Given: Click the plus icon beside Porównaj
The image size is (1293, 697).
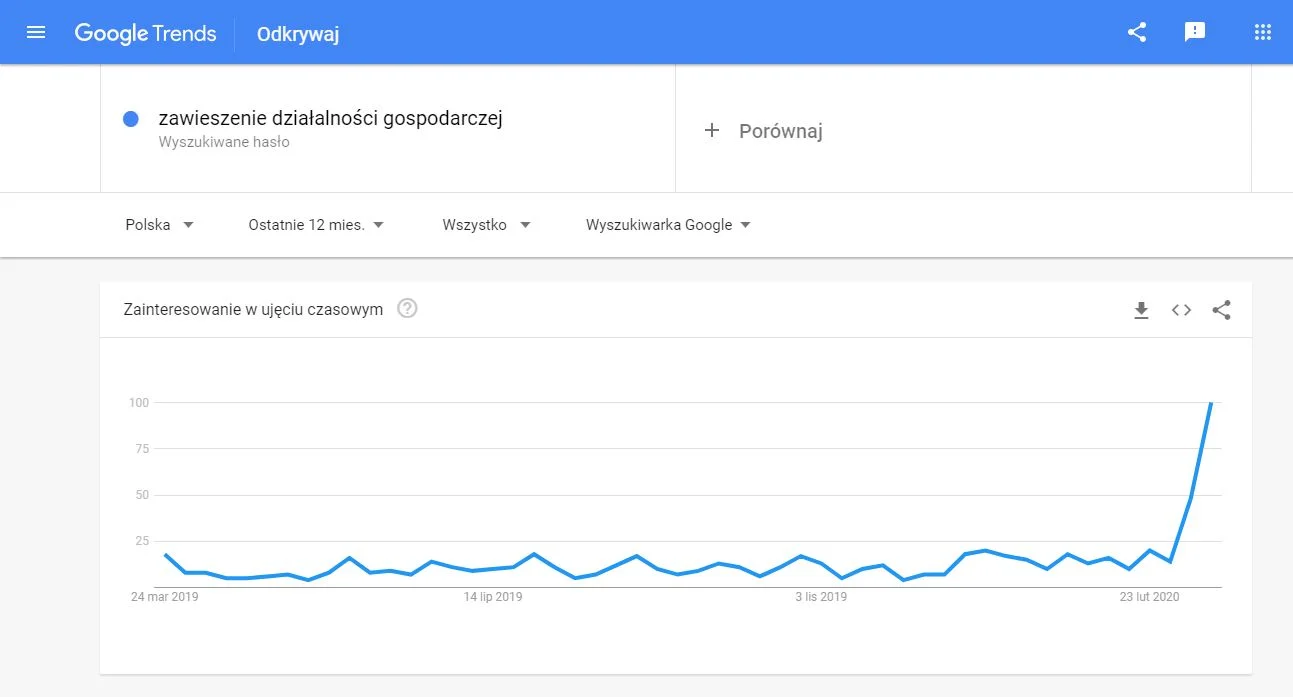Looking at the screenshot, I should pos(712,130).
